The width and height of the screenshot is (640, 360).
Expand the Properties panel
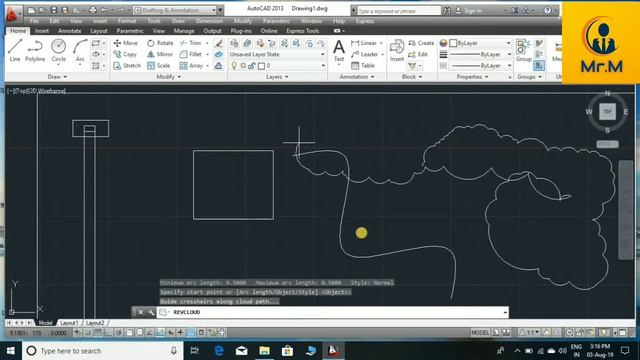[x=472, y=77]
